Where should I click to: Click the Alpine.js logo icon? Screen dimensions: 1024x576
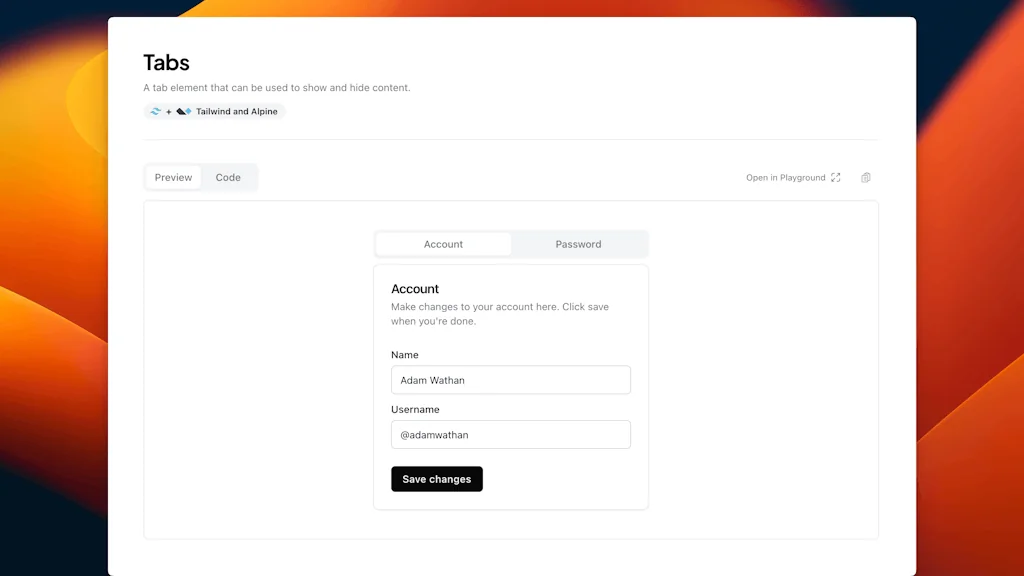[x=183, y=112]
